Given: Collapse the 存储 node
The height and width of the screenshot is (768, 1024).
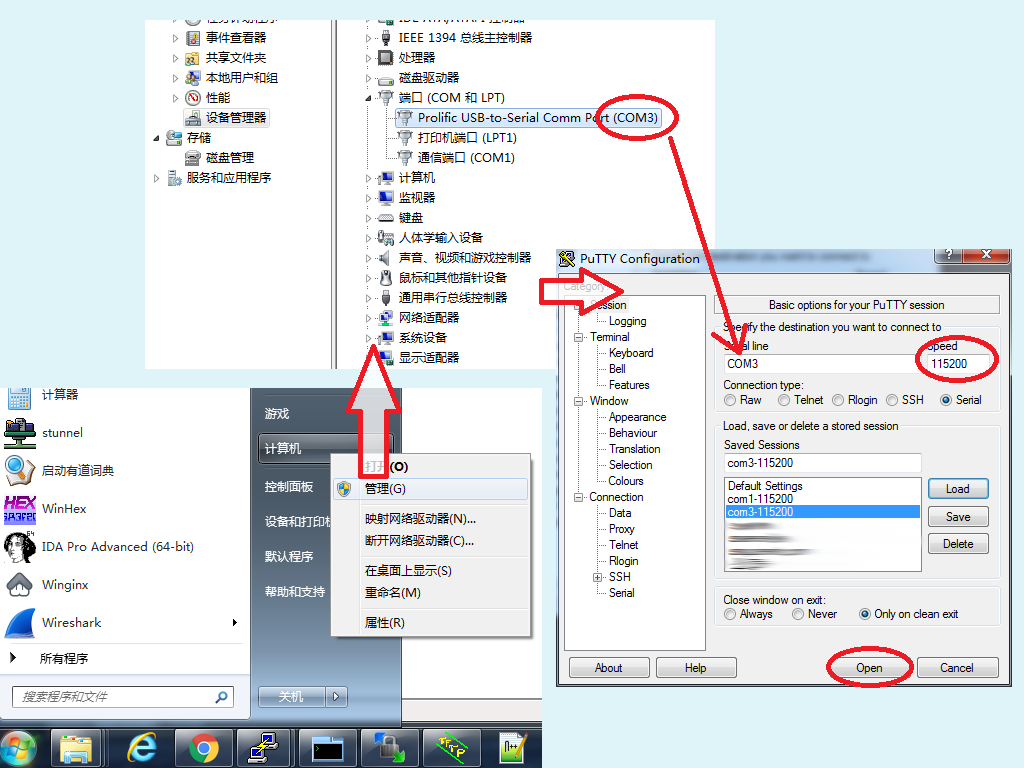Looking at the screenshot, I should [156, 138].
